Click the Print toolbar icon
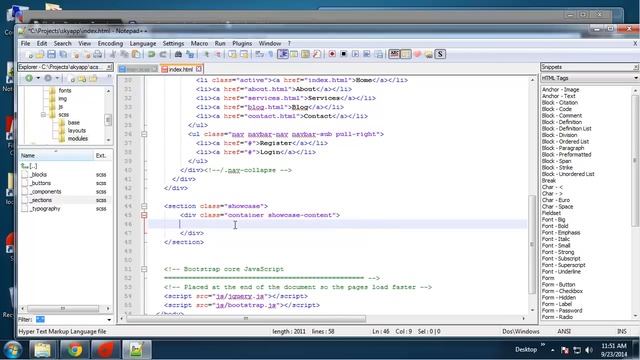This screenshot has height=360, width=640. click(x=98, y=54)
